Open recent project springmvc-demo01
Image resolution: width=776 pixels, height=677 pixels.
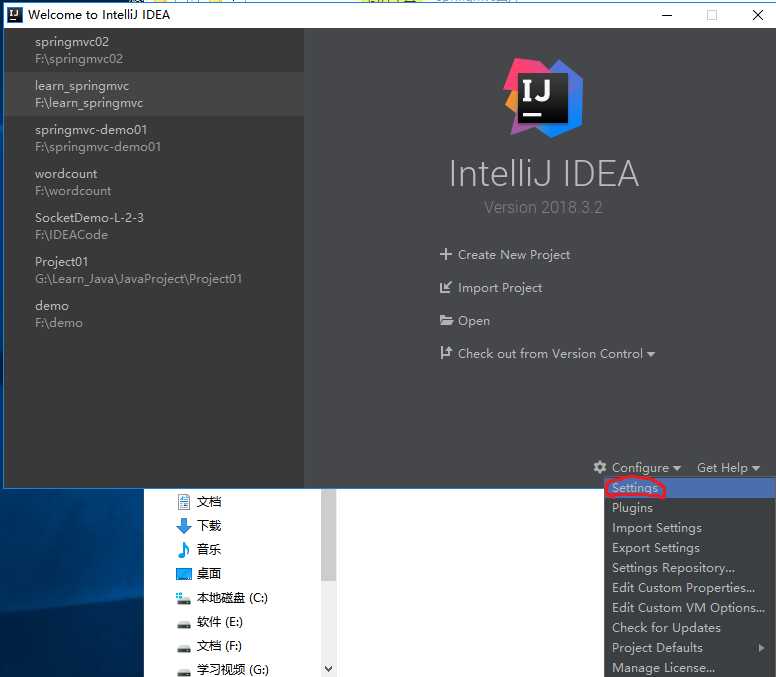154,138
